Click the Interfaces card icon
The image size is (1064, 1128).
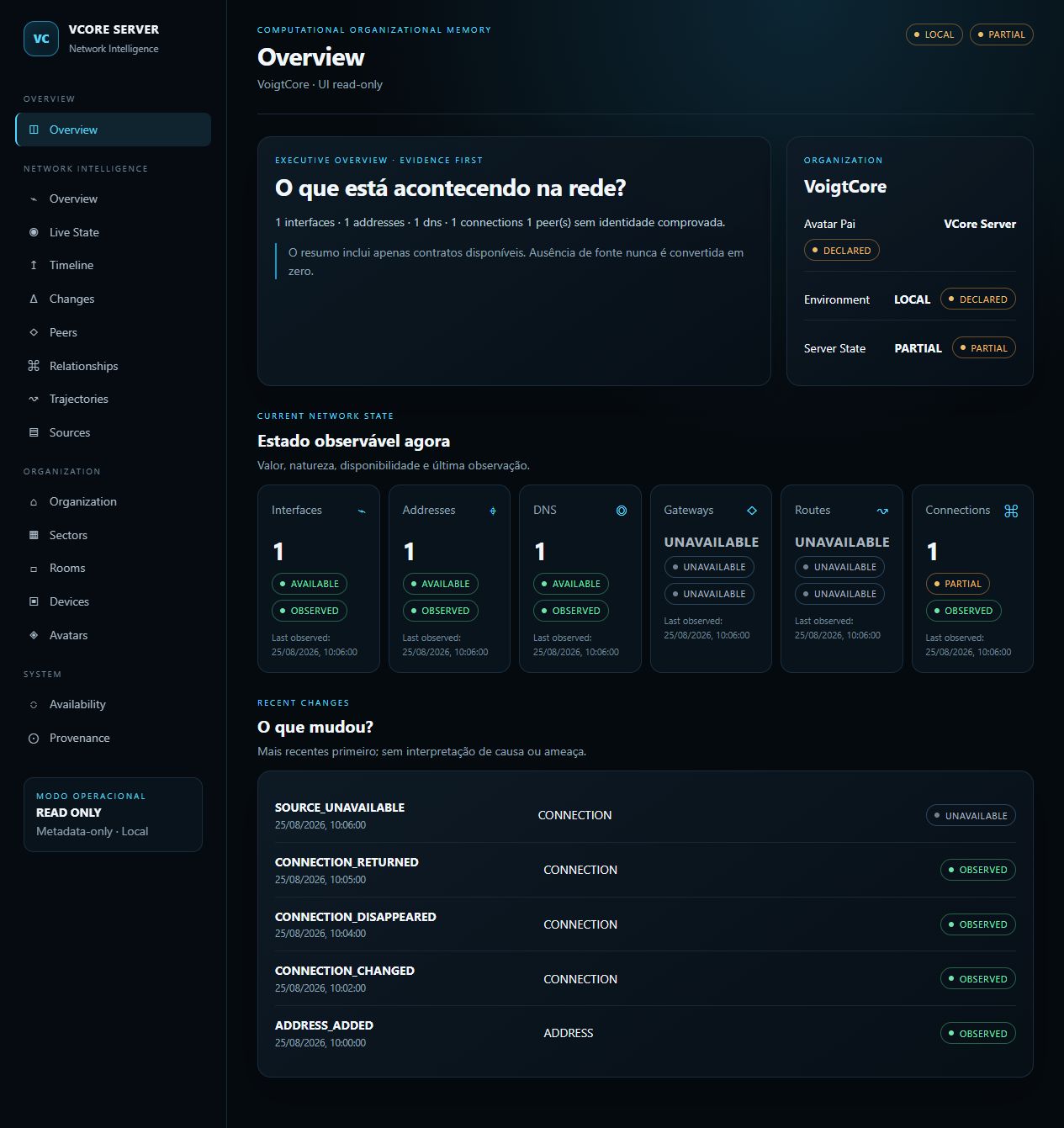pos(362,511)
